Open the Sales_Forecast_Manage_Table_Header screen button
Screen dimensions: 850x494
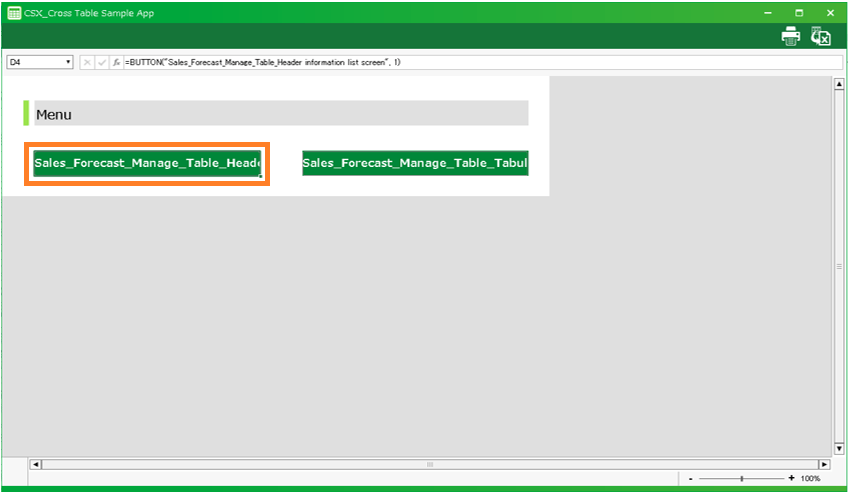(x=147, y=163)
